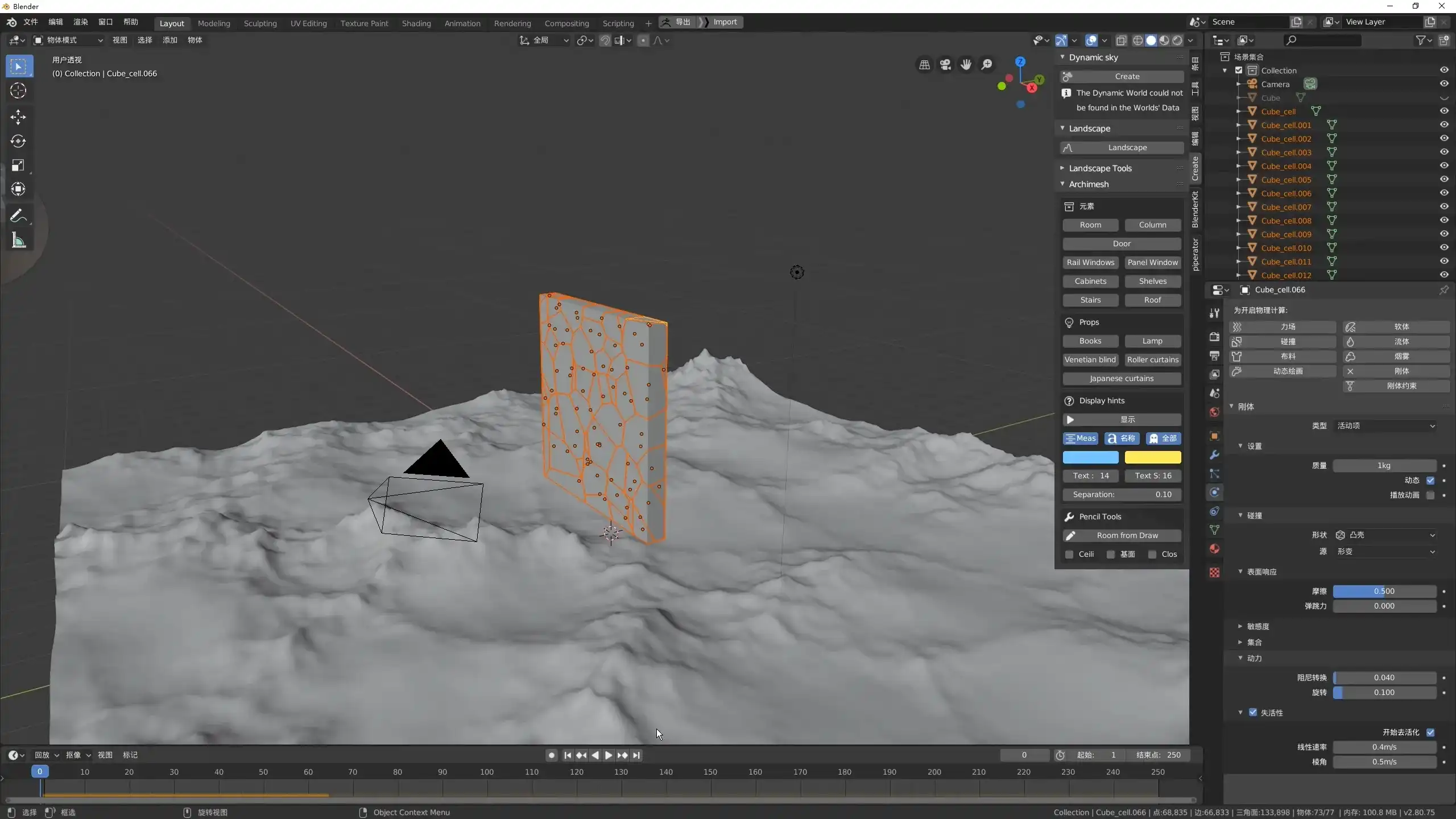Select the Move tool in toolbar
1456x819 pixels.
(x=18, y=117)
